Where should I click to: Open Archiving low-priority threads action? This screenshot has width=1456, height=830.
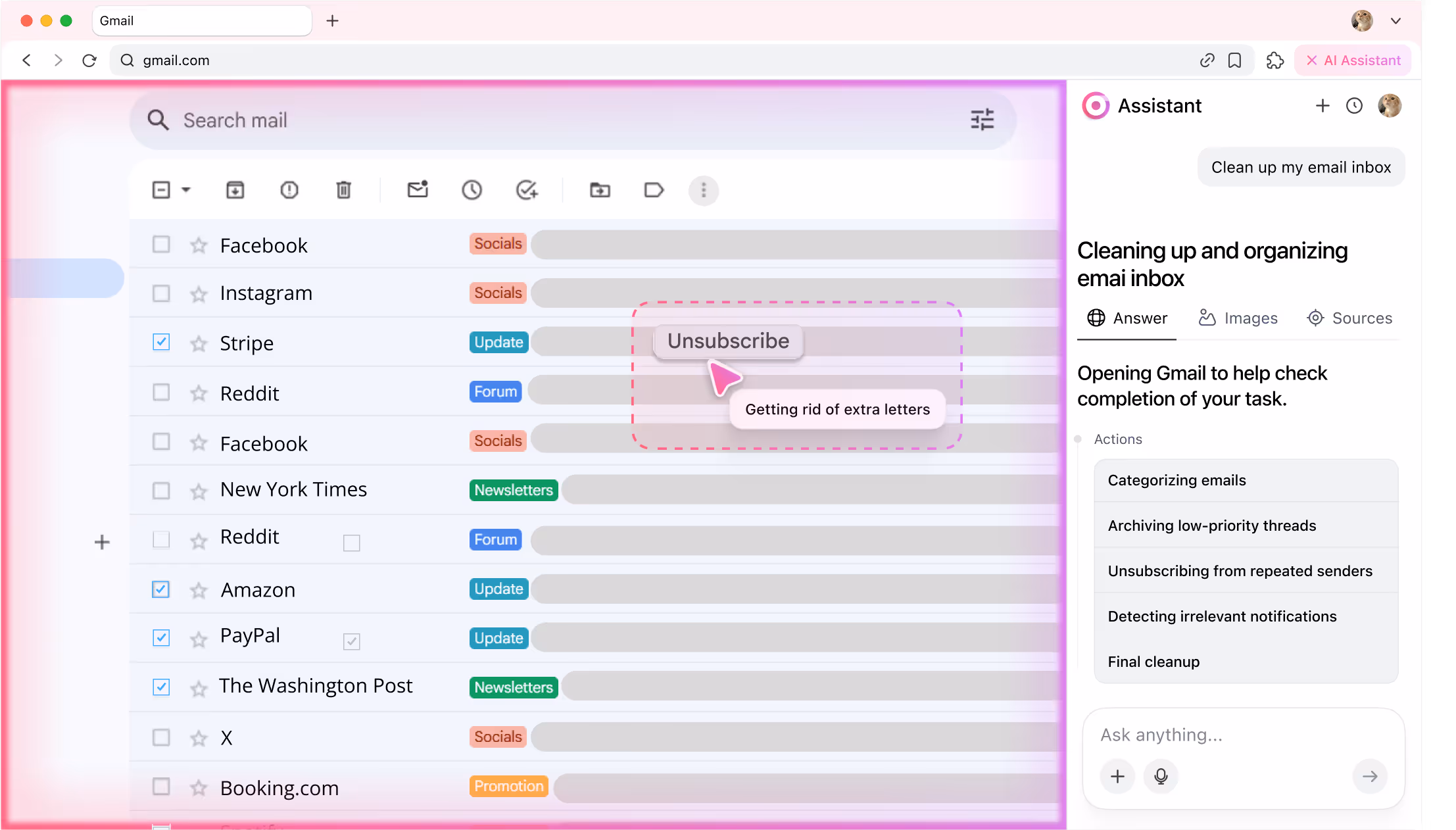point(1246,525)
